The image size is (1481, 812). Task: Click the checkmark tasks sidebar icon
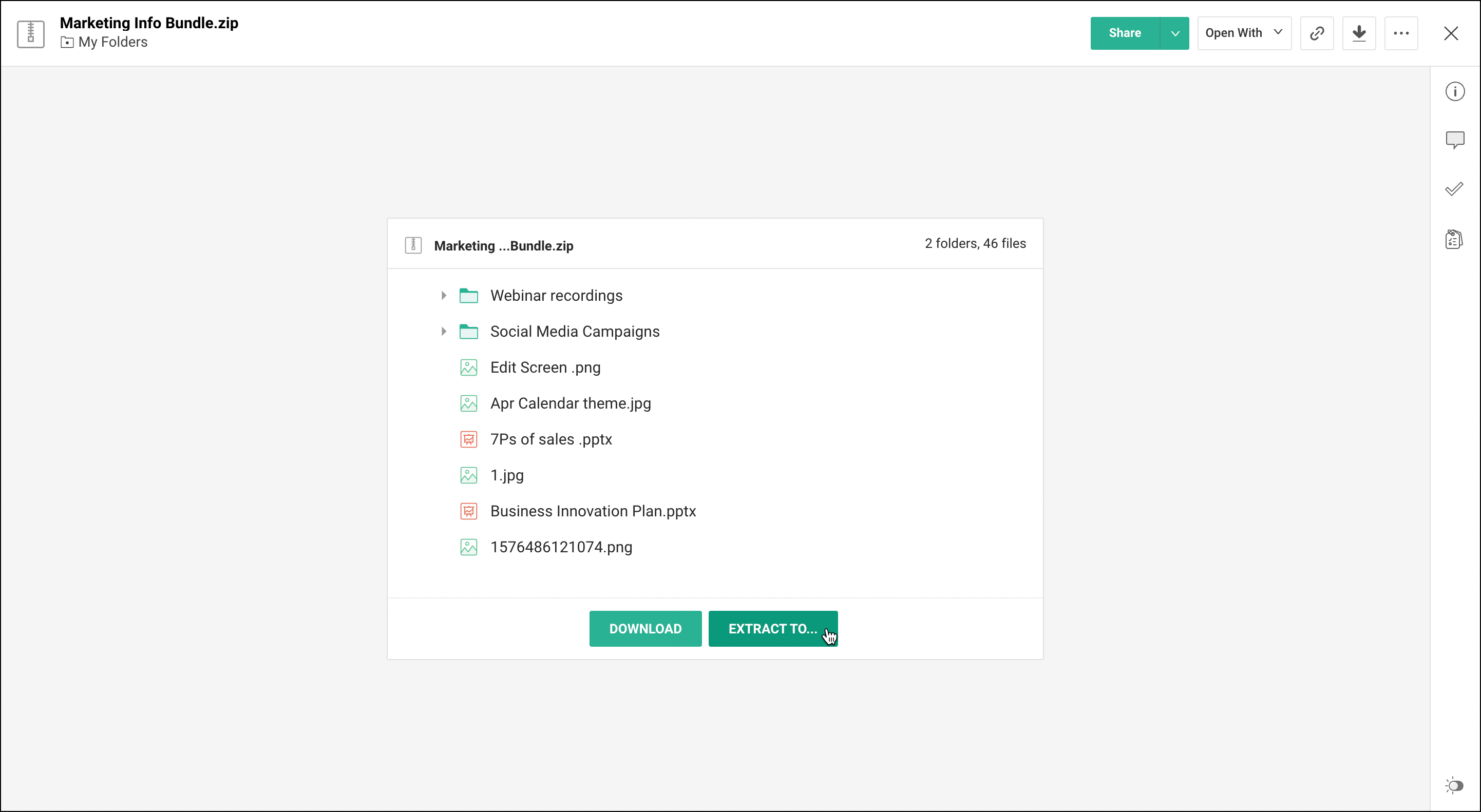pyautogui.click(x=1454, y=189)
